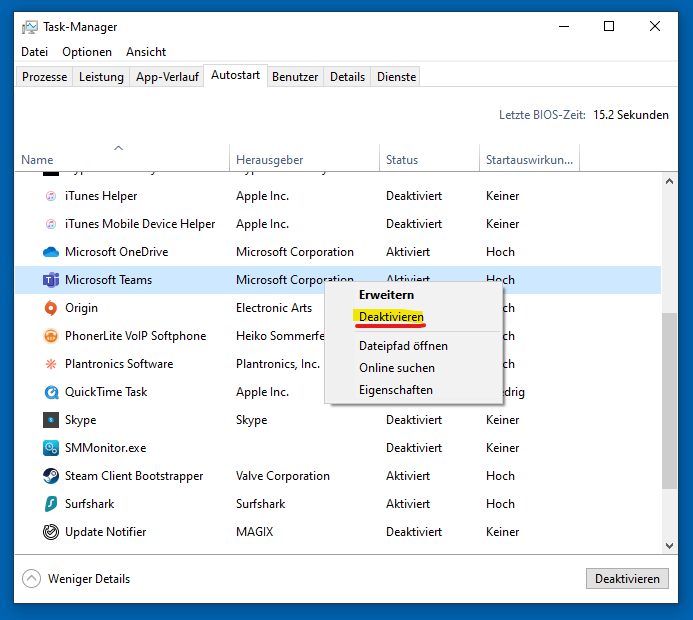Image resolution: width=693 pixels, height=620 pixels.
Task: Switch to the Details tab
Action: click(347, 77)
